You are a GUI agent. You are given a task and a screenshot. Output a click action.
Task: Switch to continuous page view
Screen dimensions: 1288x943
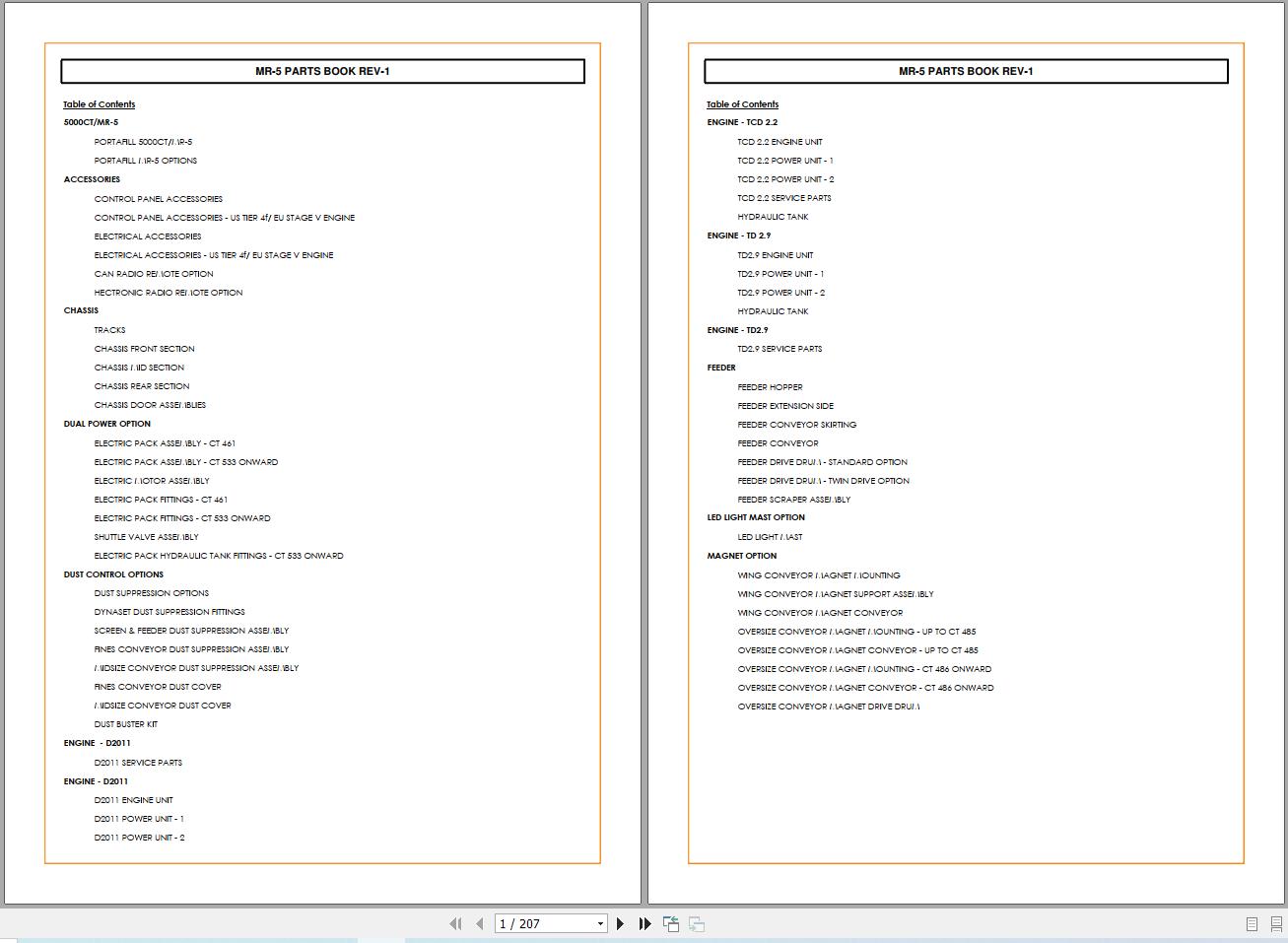click(x=1276, y=923)
